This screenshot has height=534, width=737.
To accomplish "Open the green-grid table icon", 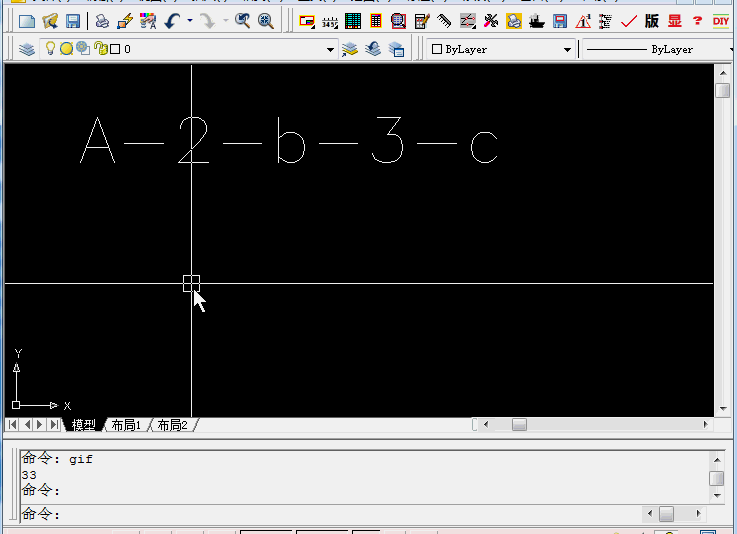I will click(x=353, y=21).
